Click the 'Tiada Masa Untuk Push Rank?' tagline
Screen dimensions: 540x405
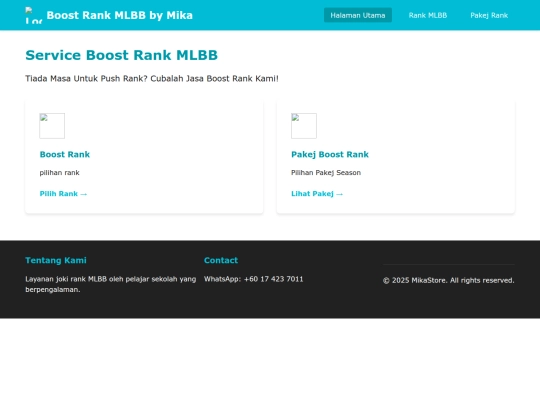click(x=152, y=79)
